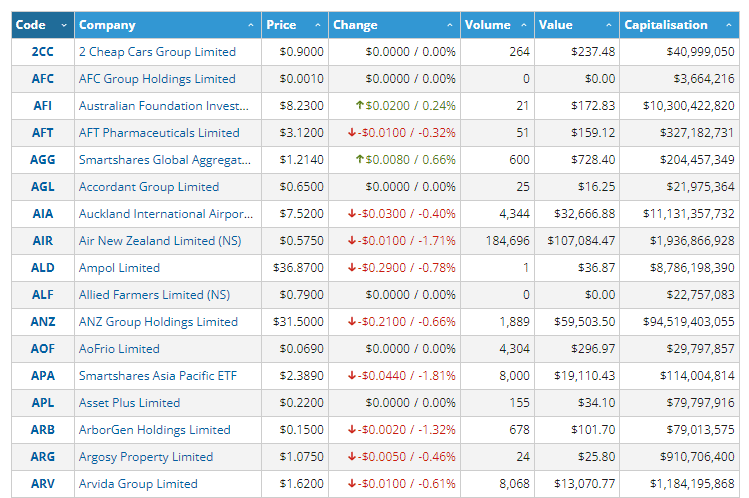The height and width of the screenshot is (498, 749).
Task: Click red down arrow in ANZ row
Action: (x=352, y=322)
